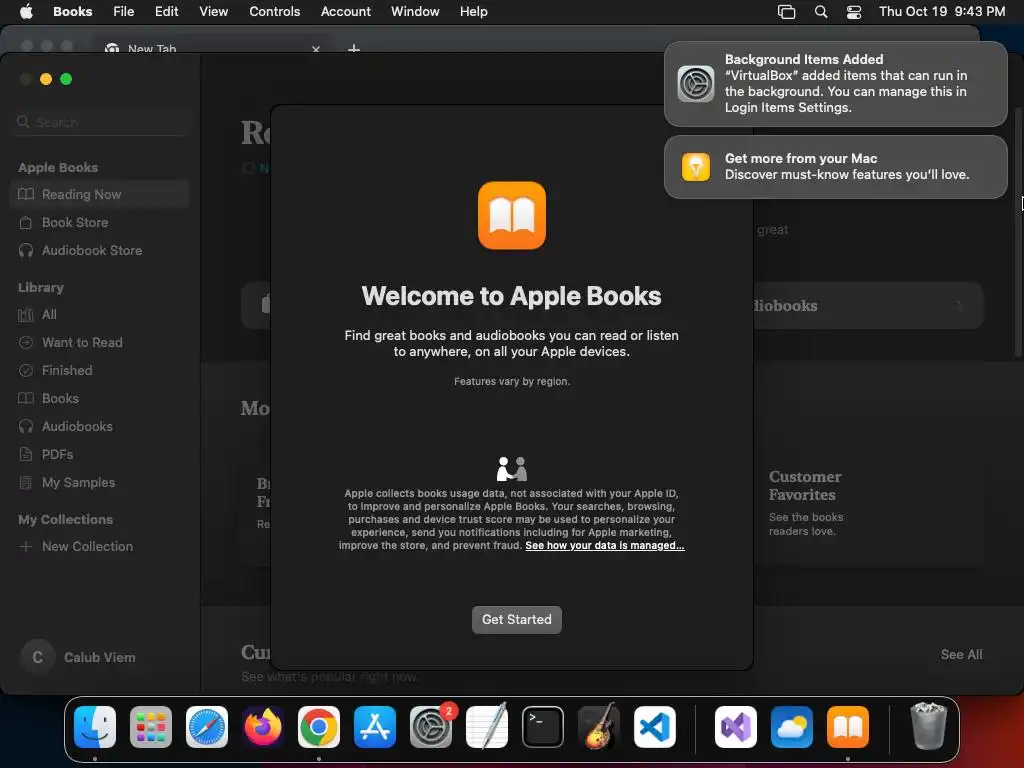Click the All library shelf icon
The image size is (1024, 768).
point(25,315)
